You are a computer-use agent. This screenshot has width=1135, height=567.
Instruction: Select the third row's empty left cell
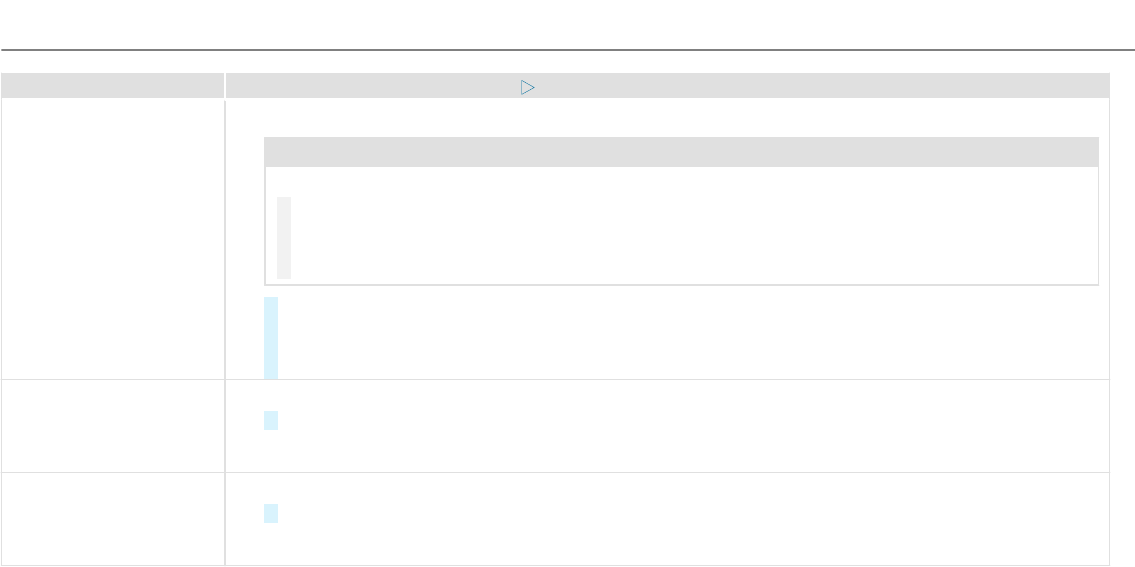[x=112, y=517]
